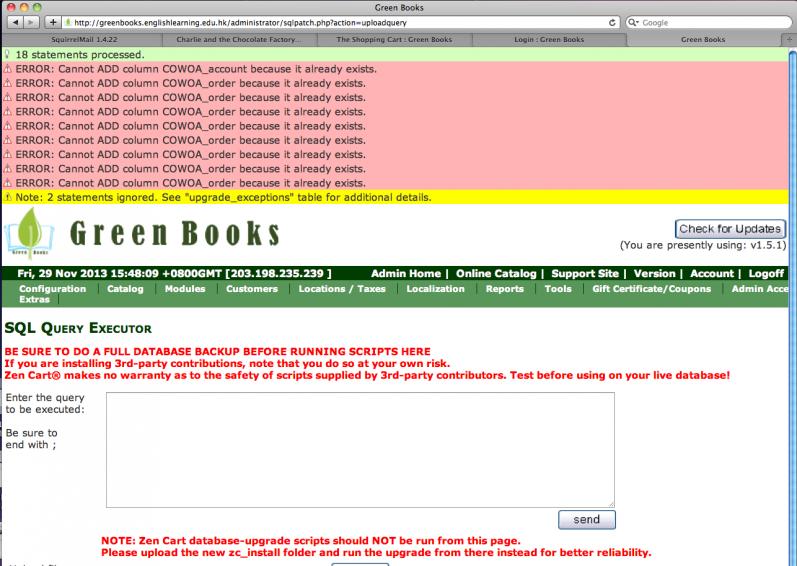Click the full database backup warning text
Image resolution: width=797 pixels, height=566 pixels.
[218, 352]
